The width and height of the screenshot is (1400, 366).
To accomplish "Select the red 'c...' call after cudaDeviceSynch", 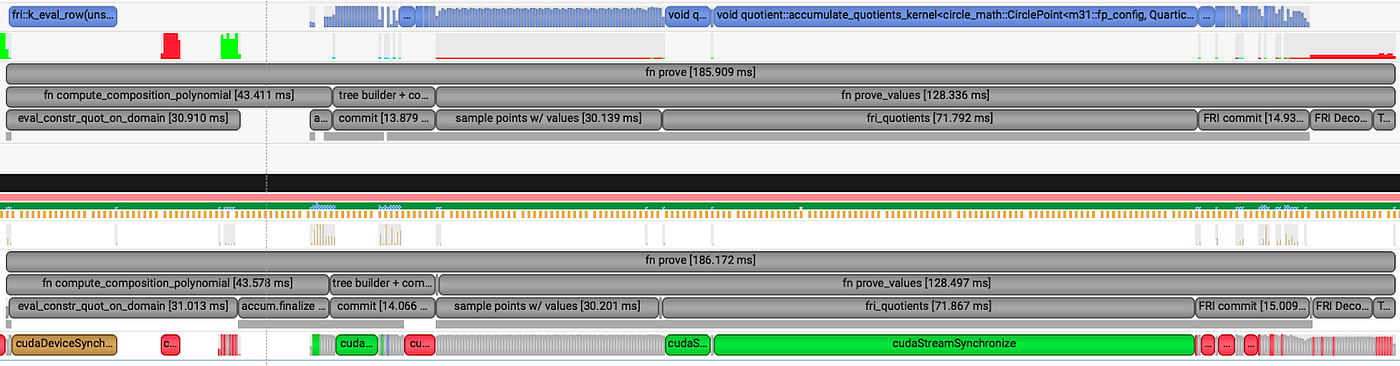I will coord(170,344).
